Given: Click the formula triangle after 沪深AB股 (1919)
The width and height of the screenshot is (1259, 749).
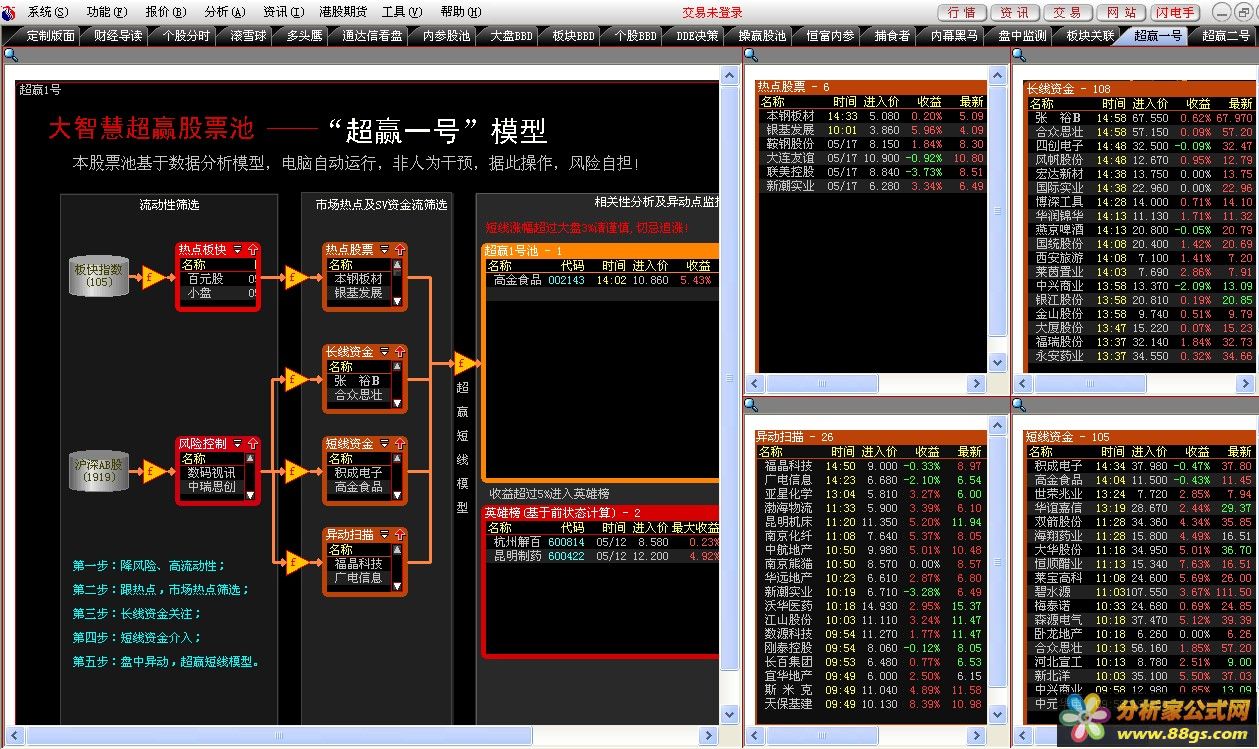Looking at the screenshot, I should pyautogui.click(x=152, y=471).
